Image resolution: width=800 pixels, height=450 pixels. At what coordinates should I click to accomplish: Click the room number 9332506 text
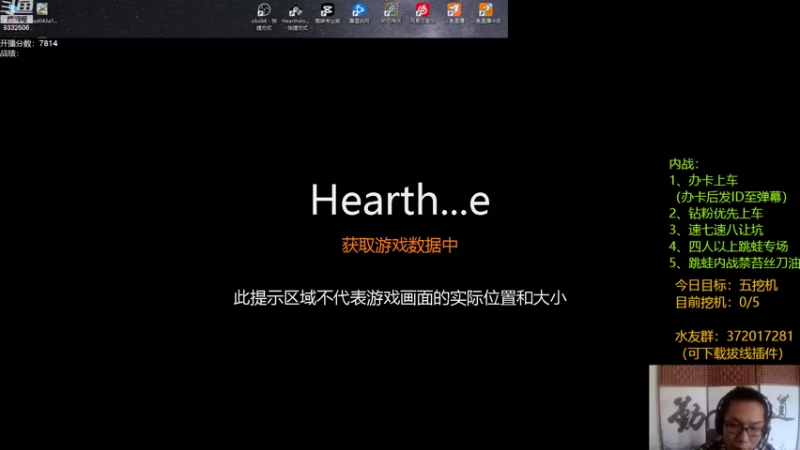pos(16,28)
